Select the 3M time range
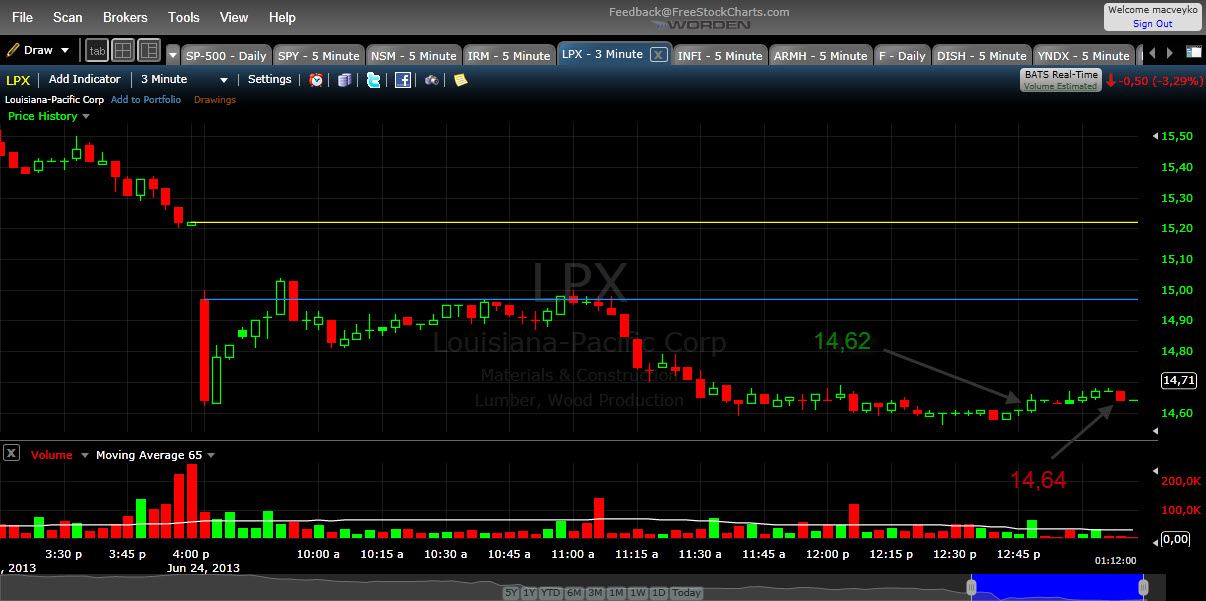Viewport: 1206px width, 601px height. tap(595, 593)
